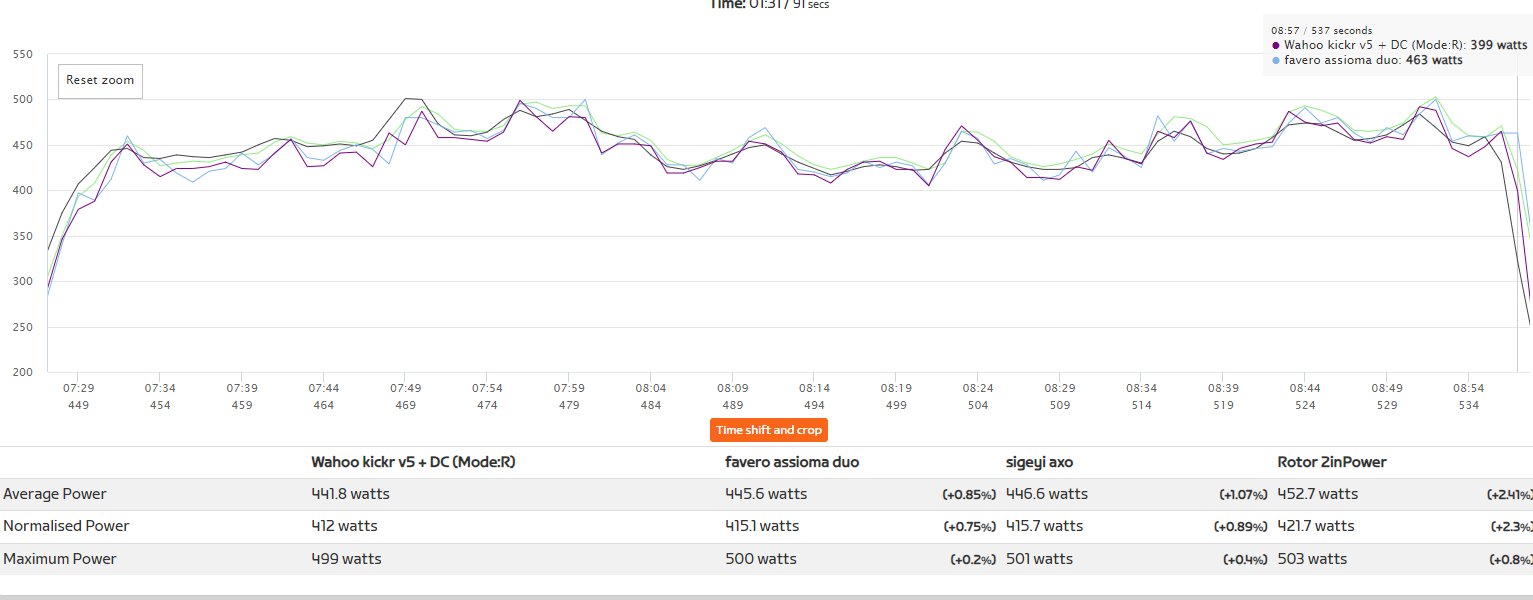Click the 415.1 watts value
The height and width of the screenshot is (600, 1533).
(762, 526)
